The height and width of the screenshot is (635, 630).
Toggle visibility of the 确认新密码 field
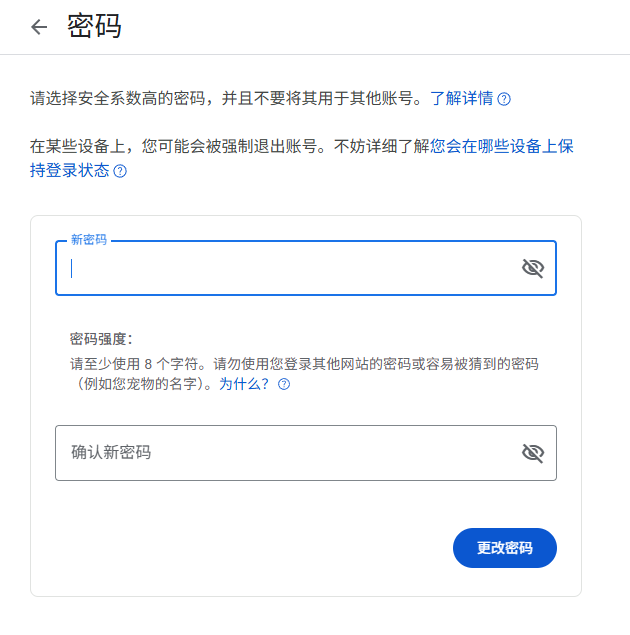click(532, 453)
